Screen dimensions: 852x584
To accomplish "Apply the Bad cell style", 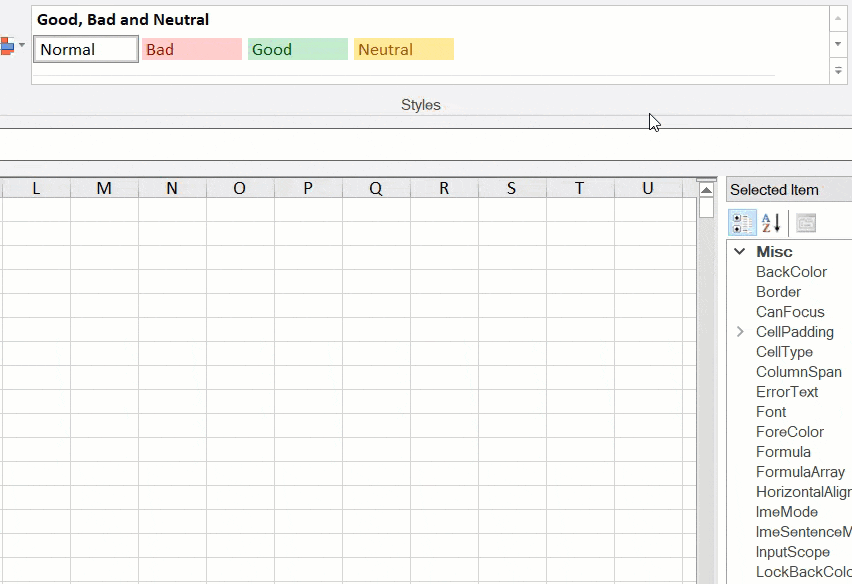I will pos(192,49).
